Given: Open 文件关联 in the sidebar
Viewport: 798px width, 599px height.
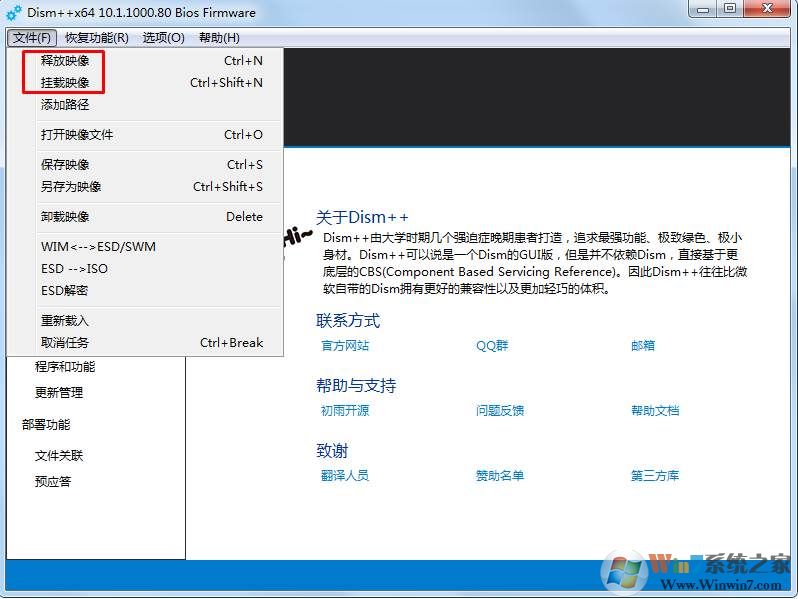Looking at the screenshot, I should point(59,456).
